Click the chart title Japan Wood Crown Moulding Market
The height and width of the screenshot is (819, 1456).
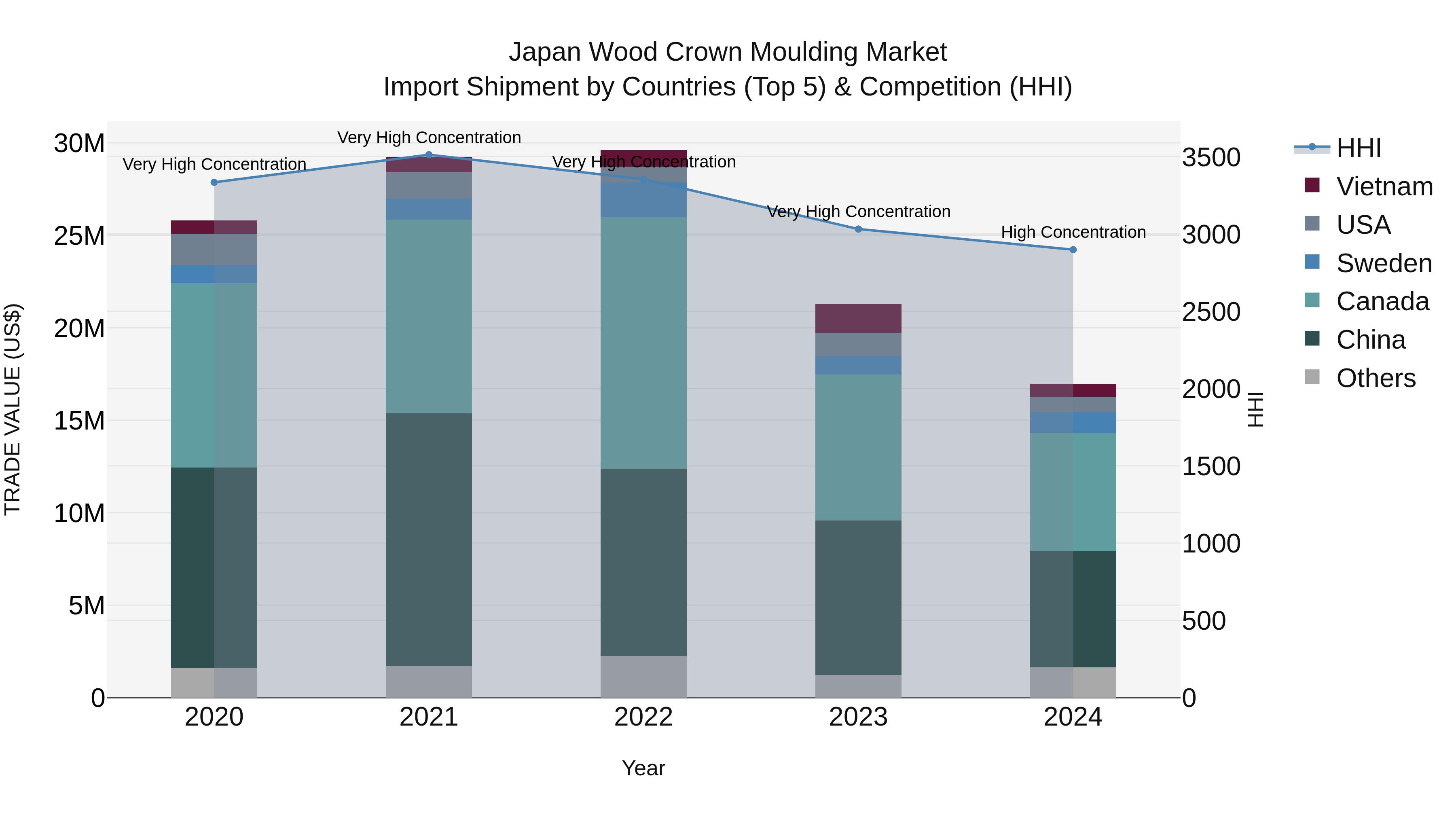pos(728,52)
